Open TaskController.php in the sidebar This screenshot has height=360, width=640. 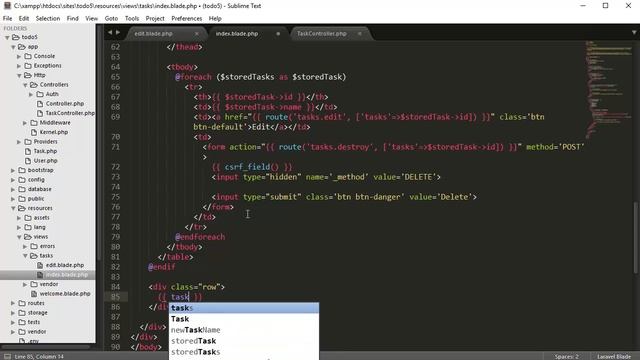point(70,113)
